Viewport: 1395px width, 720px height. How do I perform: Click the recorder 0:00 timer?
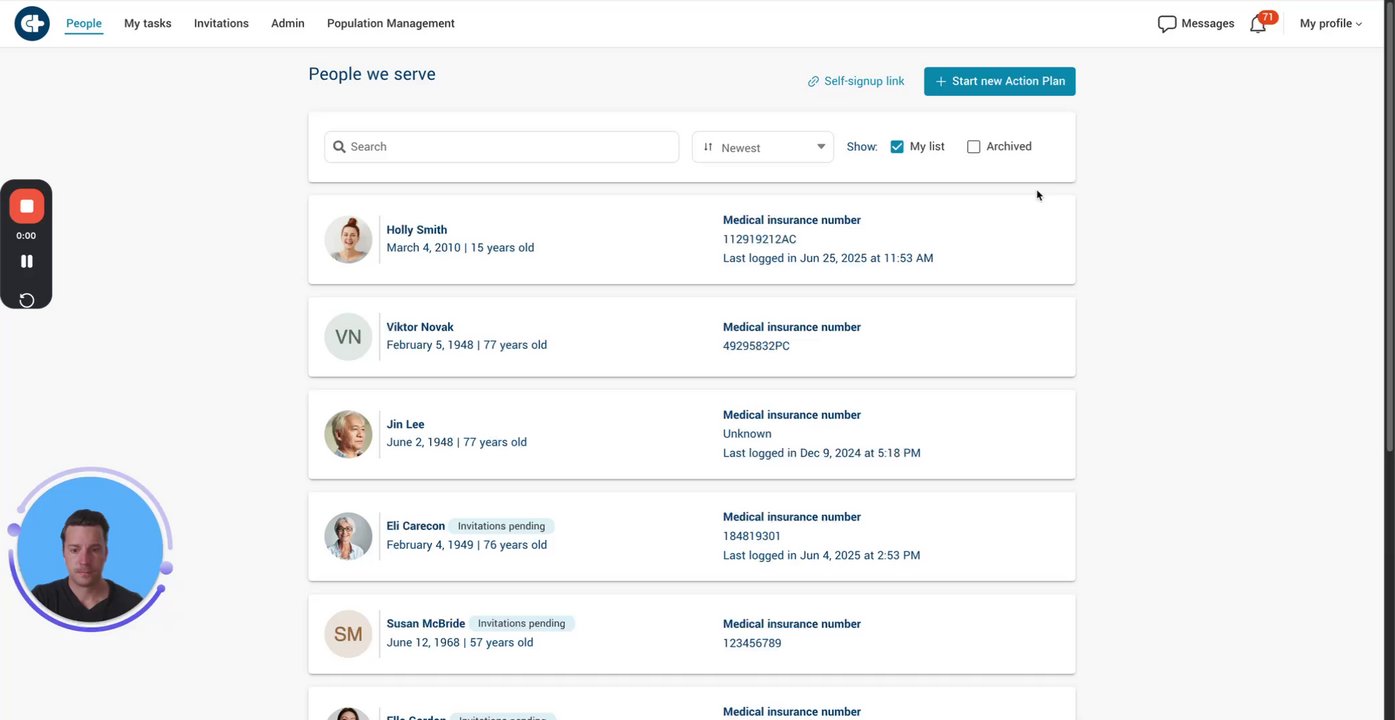[x=26, y=236]
